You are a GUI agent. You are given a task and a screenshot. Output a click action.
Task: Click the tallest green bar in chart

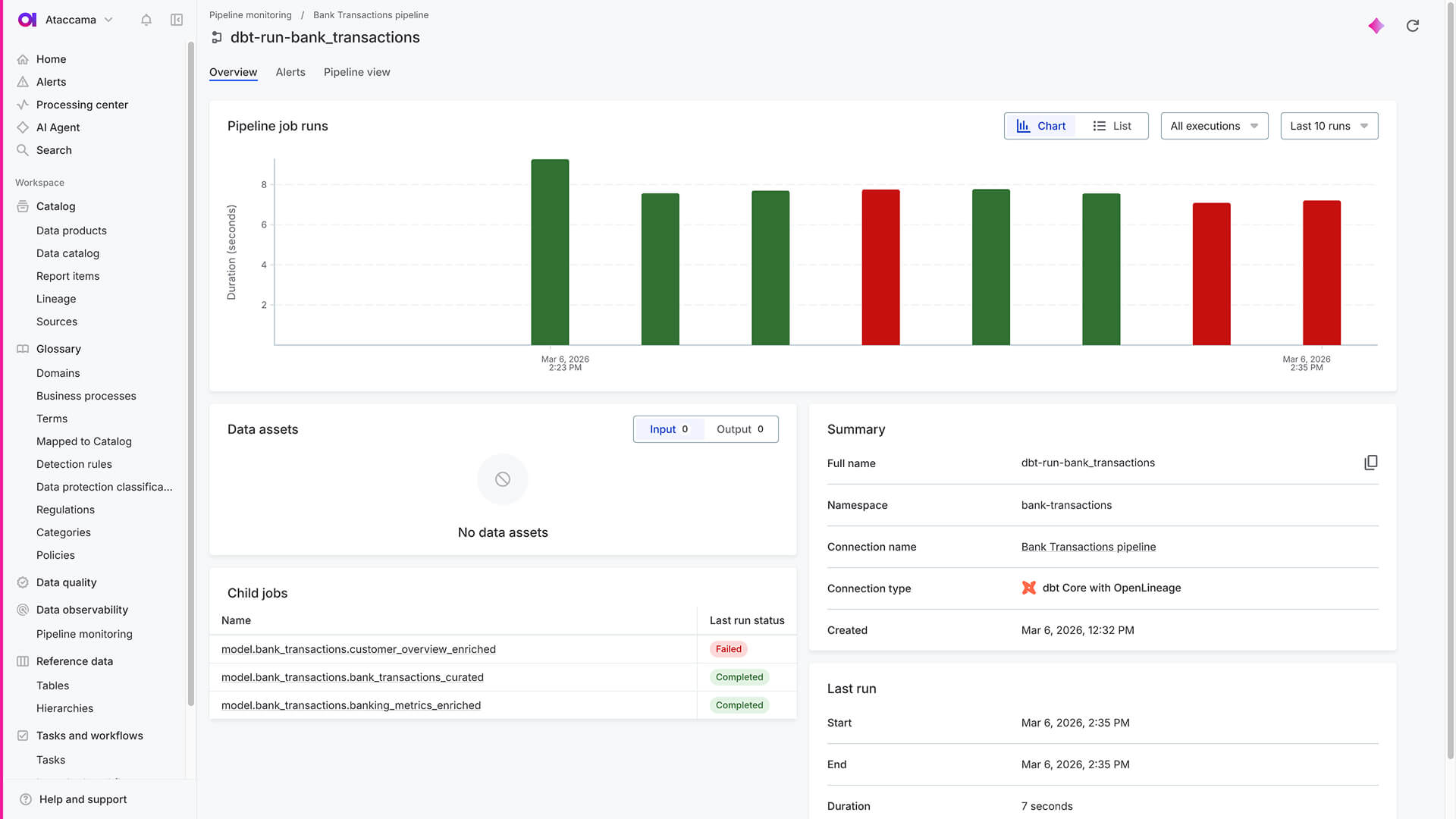(x=550, y=252)
